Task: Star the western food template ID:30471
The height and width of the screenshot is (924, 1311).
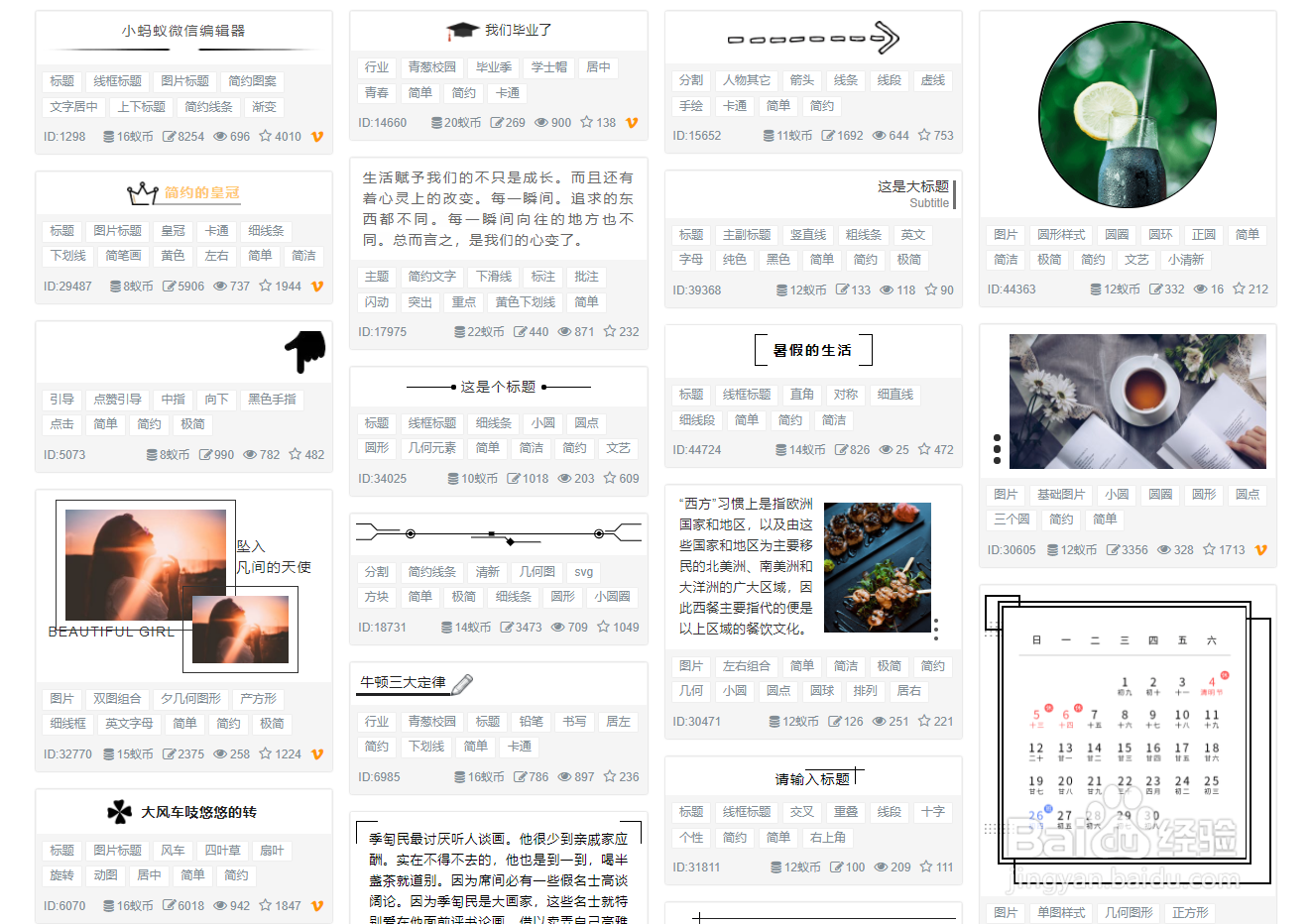Action: 924,721
